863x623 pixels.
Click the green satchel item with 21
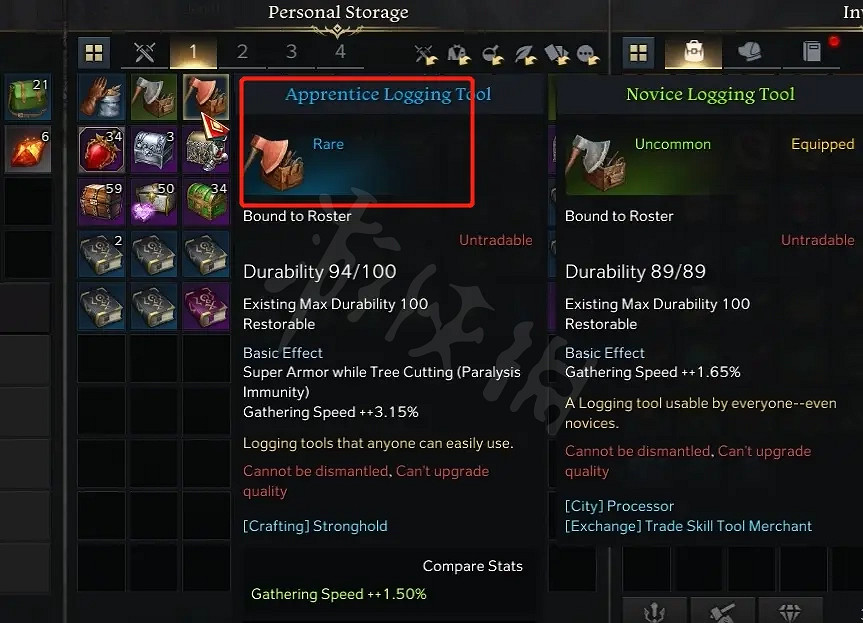pyautogui.click(x=28, y=97)
